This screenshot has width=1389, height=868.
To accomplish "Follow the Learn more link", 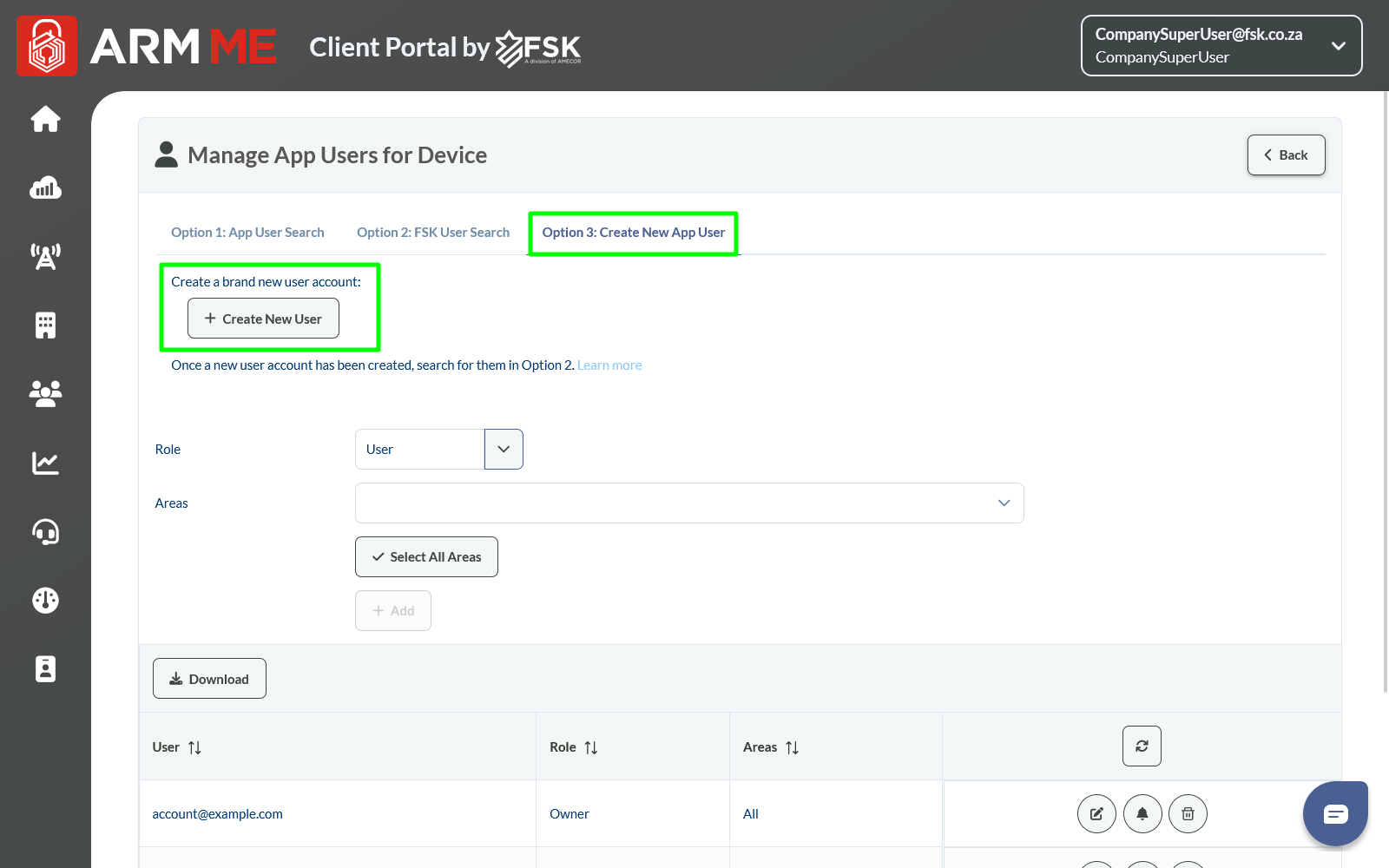I will click(x=609, y=365).
